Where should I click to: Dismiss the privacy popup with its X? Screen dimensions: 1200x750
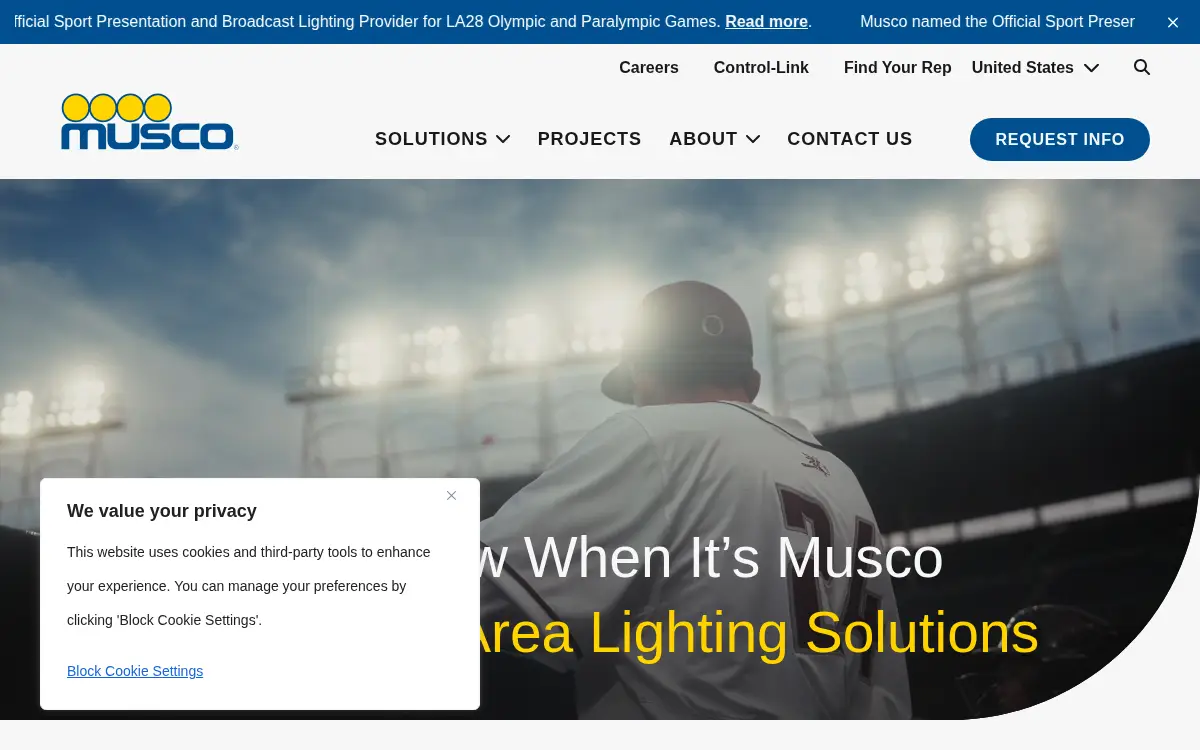[451, 495]
